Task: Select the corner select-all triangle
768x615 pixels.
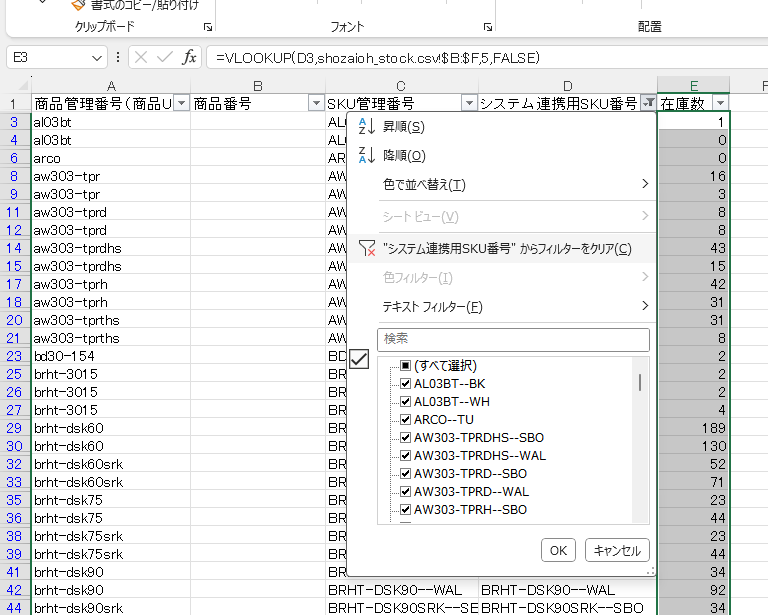Action: [x=23, y=85]
